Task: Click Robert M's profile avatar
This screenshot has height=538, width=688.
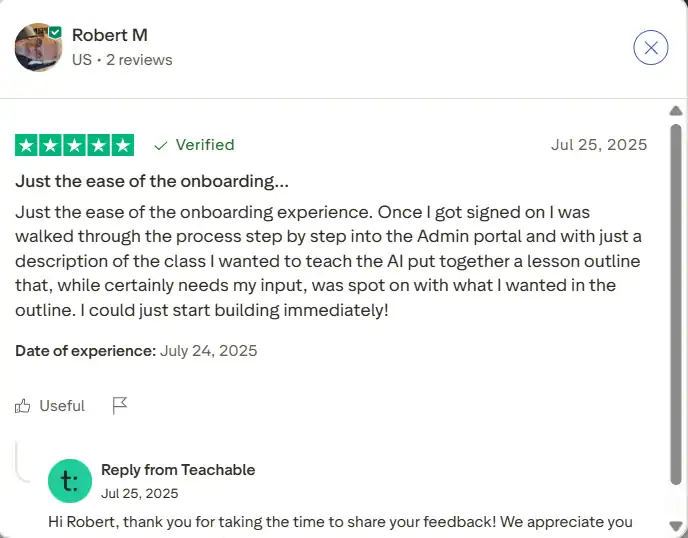Action: tap(38, 47)
